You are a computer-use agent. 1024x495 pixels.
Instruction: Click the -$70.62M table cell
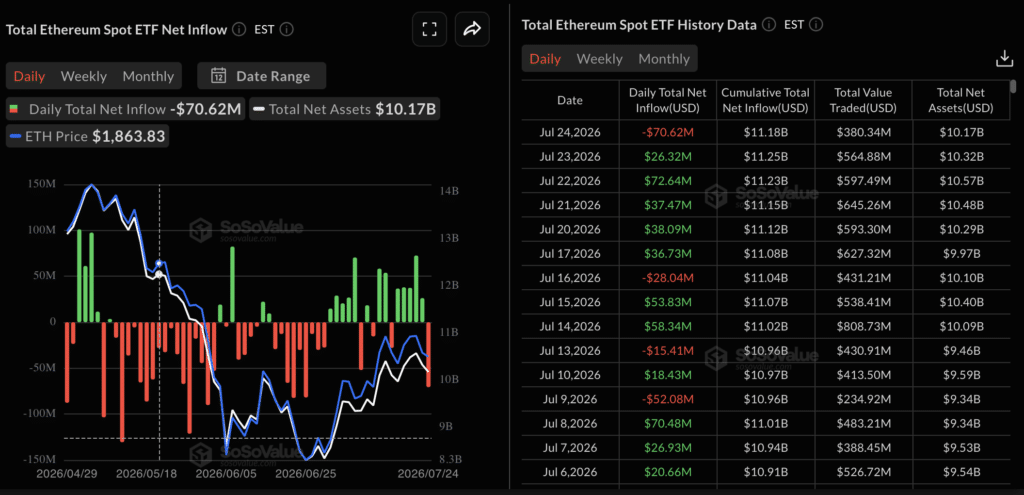tap(667, 133)
